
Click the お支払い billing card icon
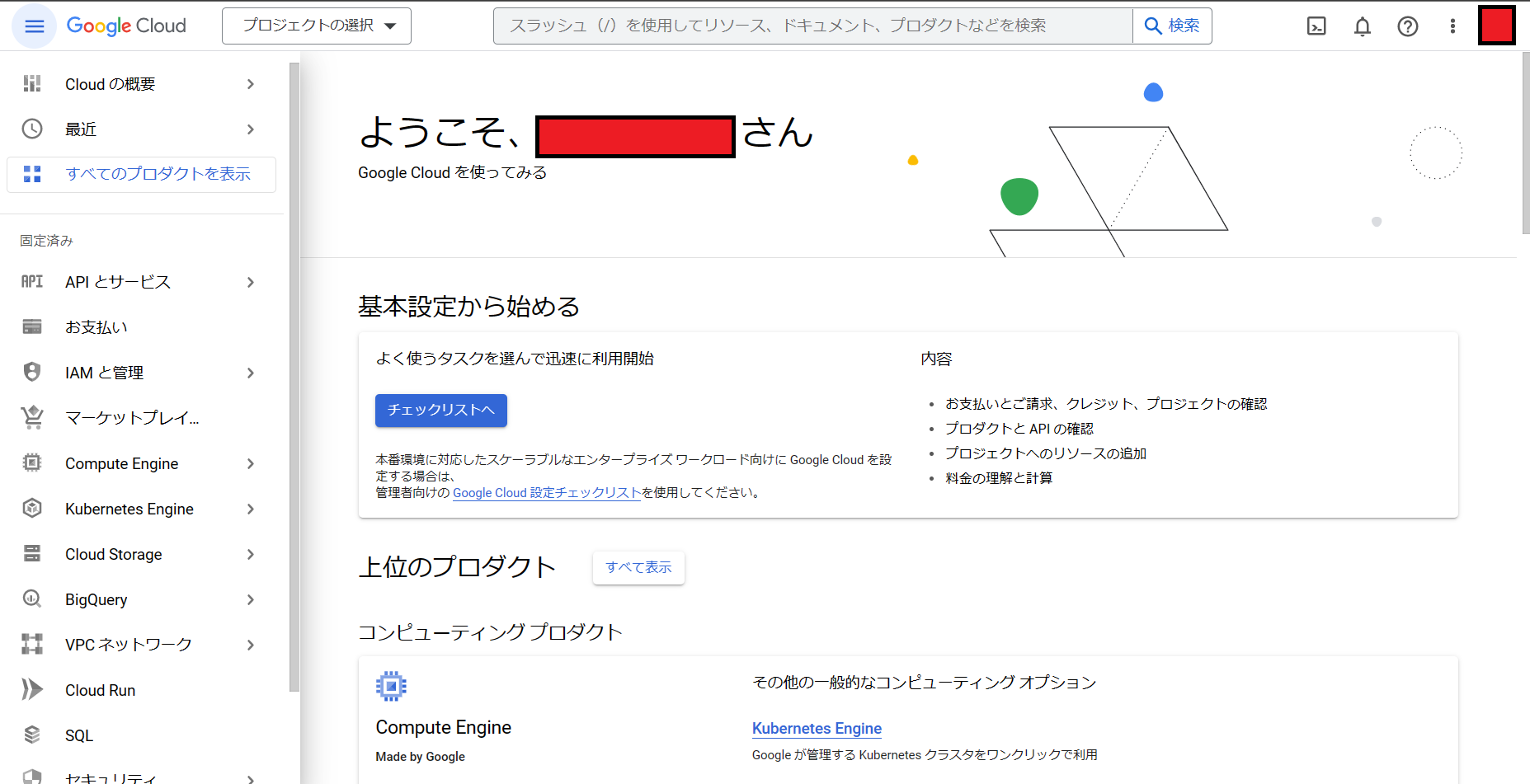point(32,327)
